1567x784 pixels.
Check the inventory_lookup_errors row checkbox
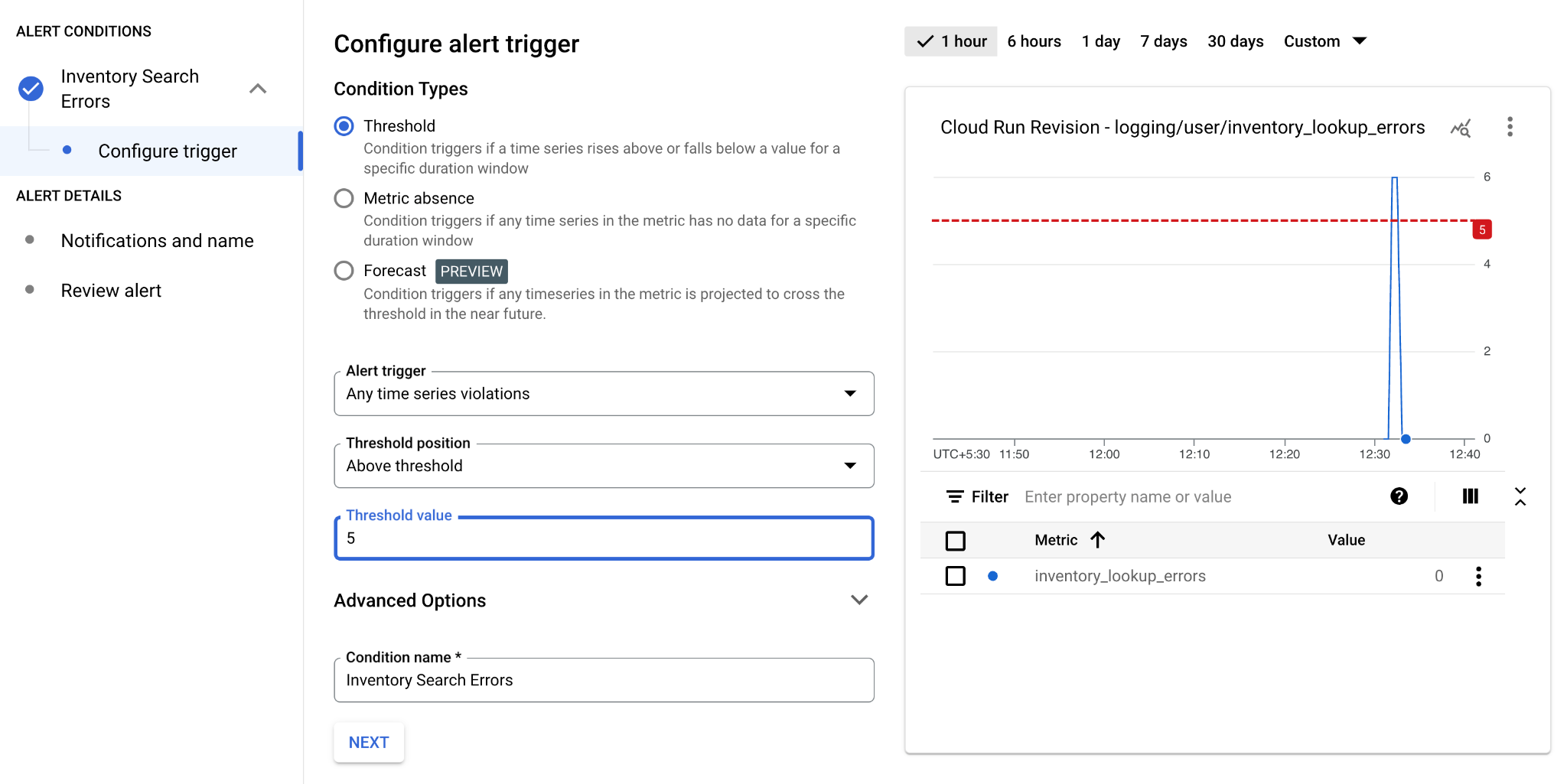pos(955,576)
